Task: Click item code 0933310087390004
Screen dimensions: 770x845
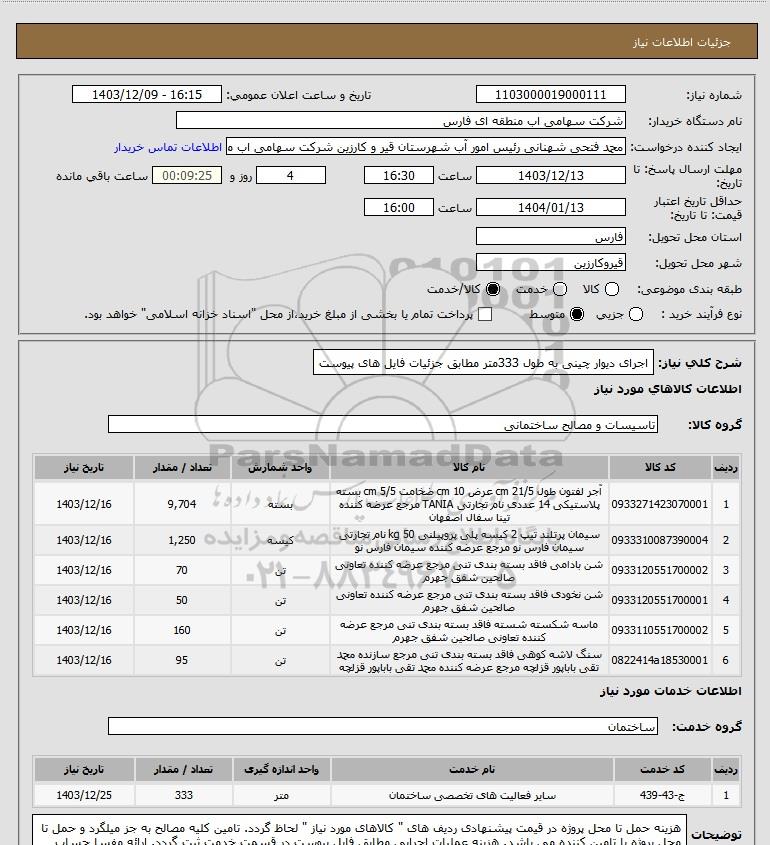Action: pos(660,540)
